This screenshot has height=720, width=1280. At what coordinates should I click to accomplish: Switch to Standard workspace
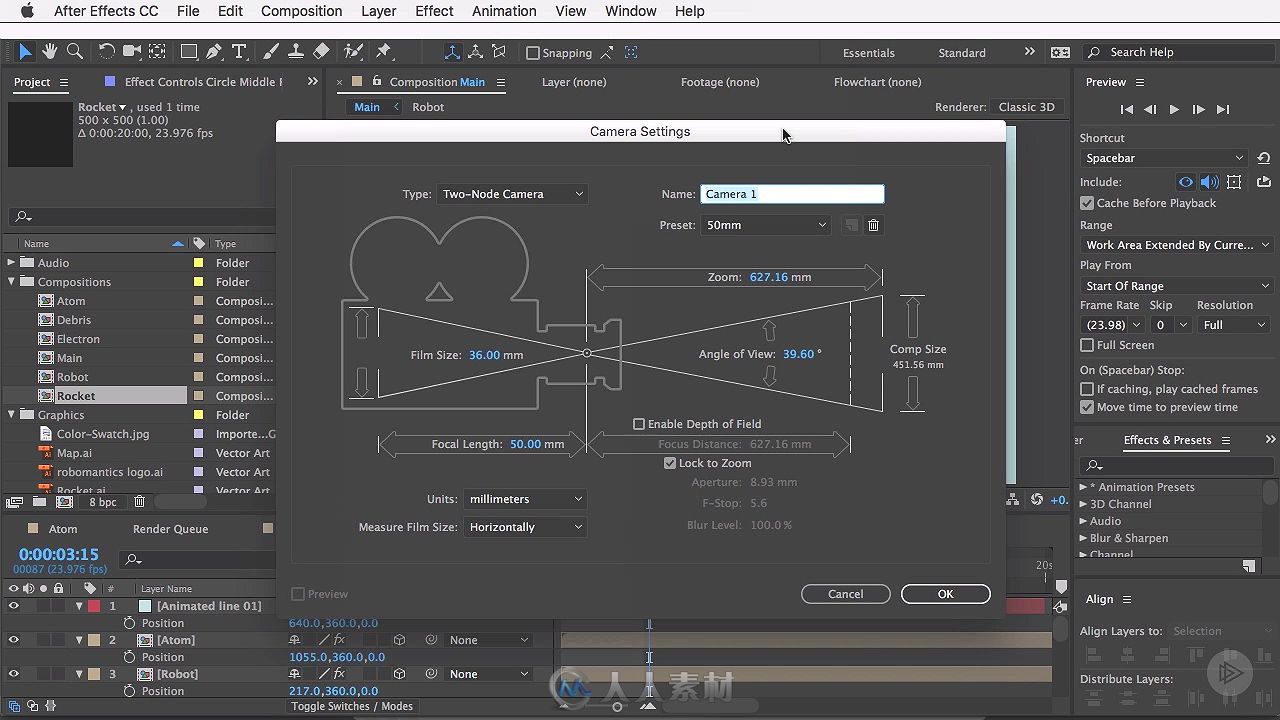tap(961, 53)
